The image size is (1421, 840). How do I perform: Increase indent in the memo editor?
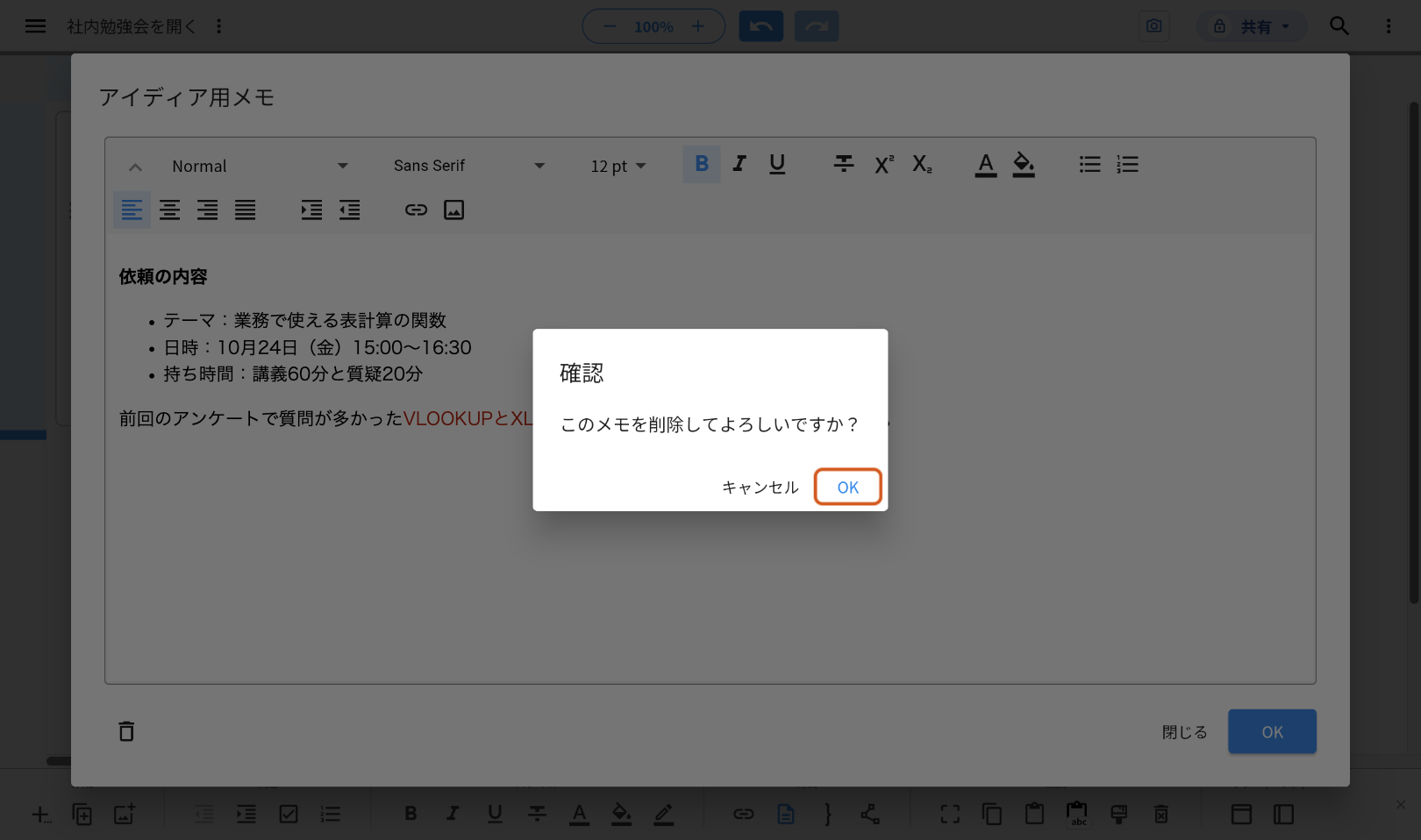311,210
